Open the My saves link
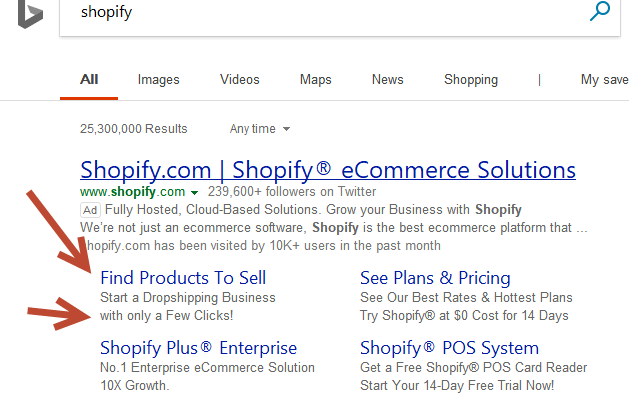The height and width of the screenshot is (393, 629). [x=605, y=79]
